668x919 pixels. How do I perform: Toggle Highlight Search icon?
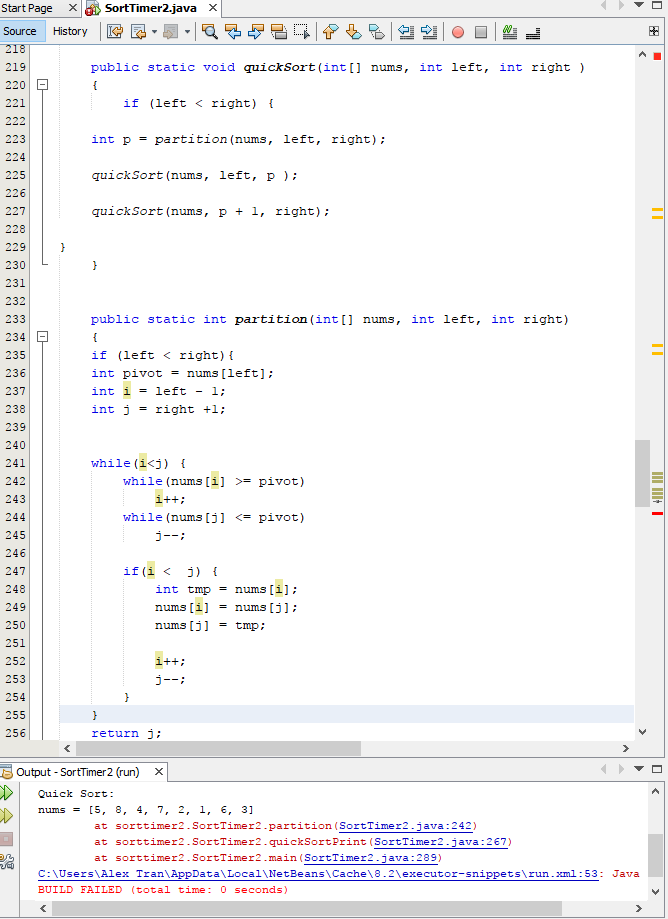tap(279, 32)
